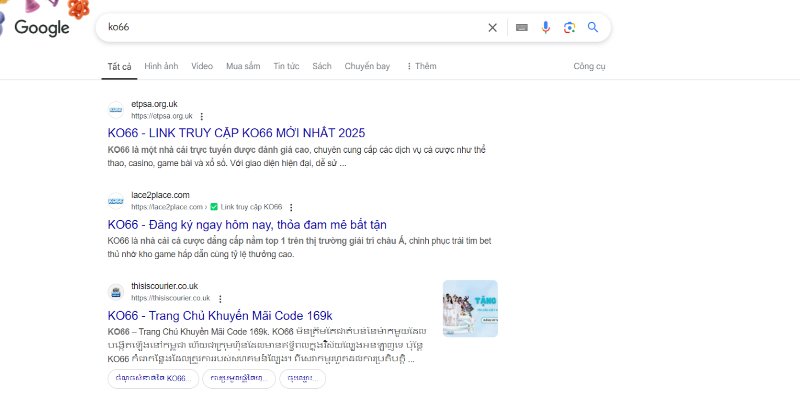800x400 pixels.
Task: Open the Công cụ search tools
Action: point(589,66)
